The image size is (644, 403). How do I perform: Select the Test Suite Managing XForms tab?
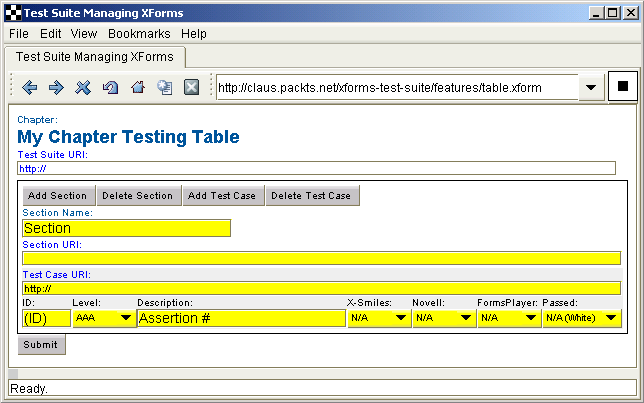tap(95, 57)
